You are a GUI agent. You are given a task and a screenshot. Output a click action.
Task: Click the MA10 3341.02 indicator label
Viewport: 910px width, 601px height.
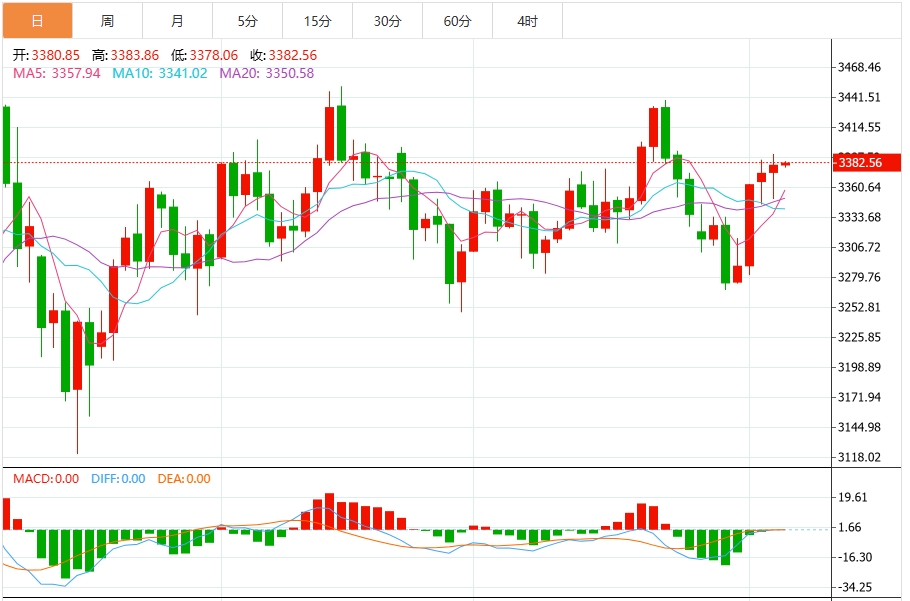(x=160, y=73)
